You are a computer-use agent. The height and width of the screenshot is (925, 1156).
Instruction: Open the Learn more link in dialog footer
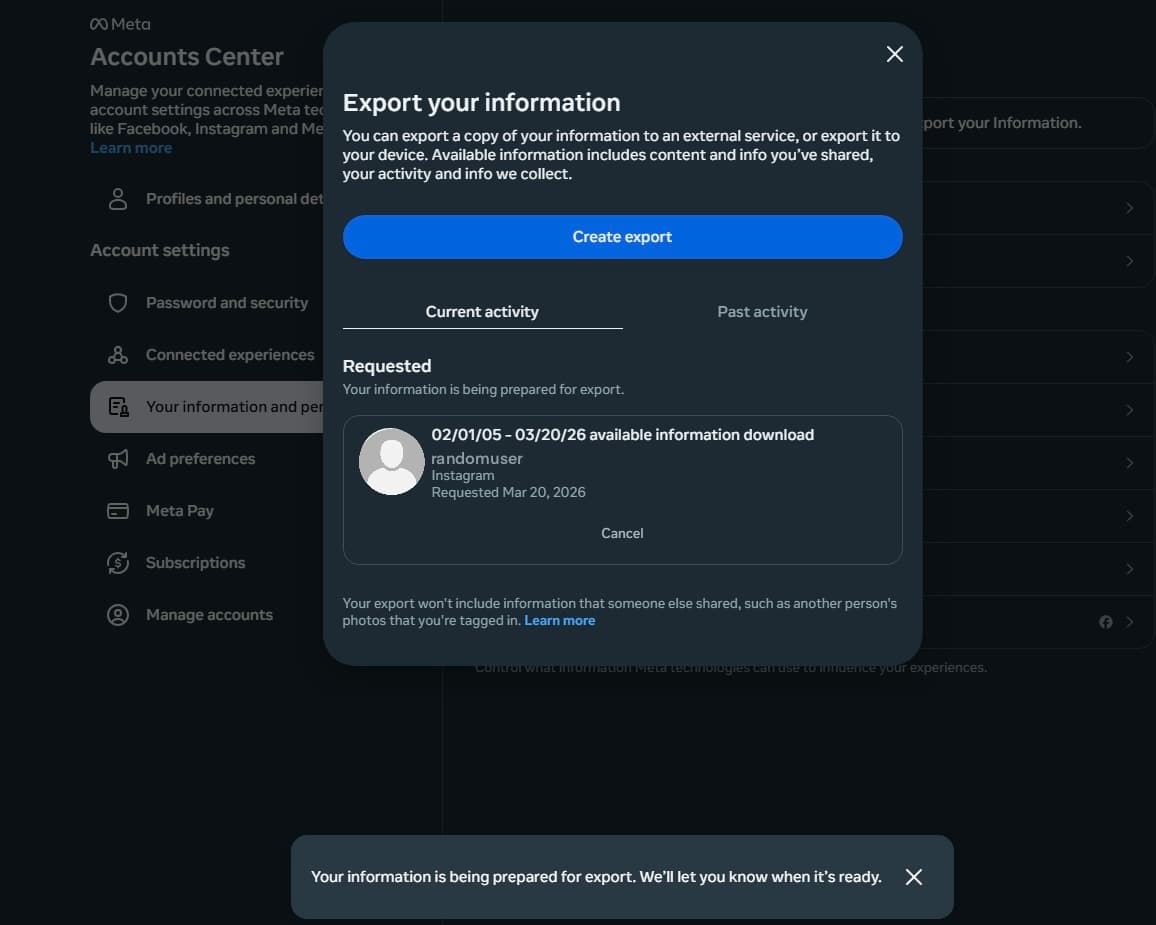click(x=560, y=621)
